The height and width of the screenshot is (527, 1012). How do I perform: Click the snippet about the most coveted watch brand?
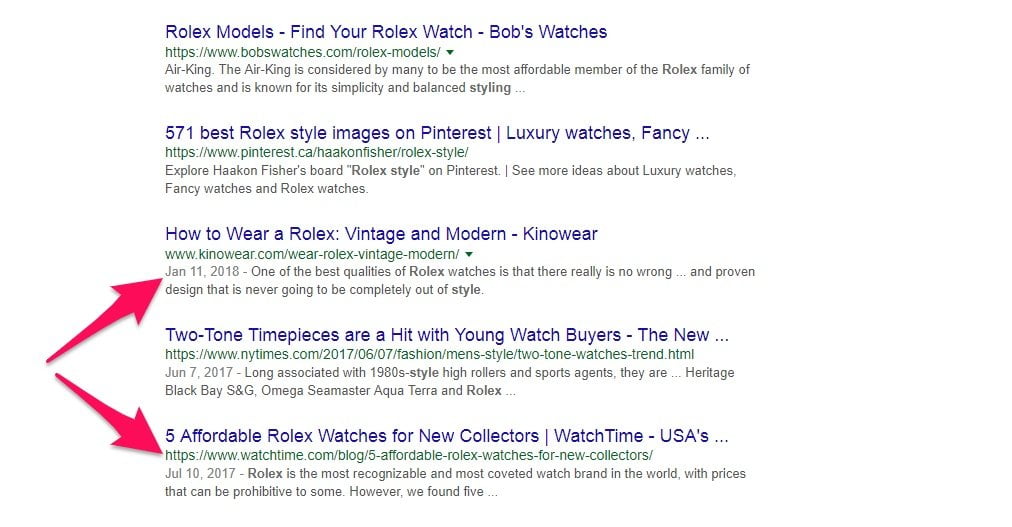pyautogui.click(x=456, y=482)
